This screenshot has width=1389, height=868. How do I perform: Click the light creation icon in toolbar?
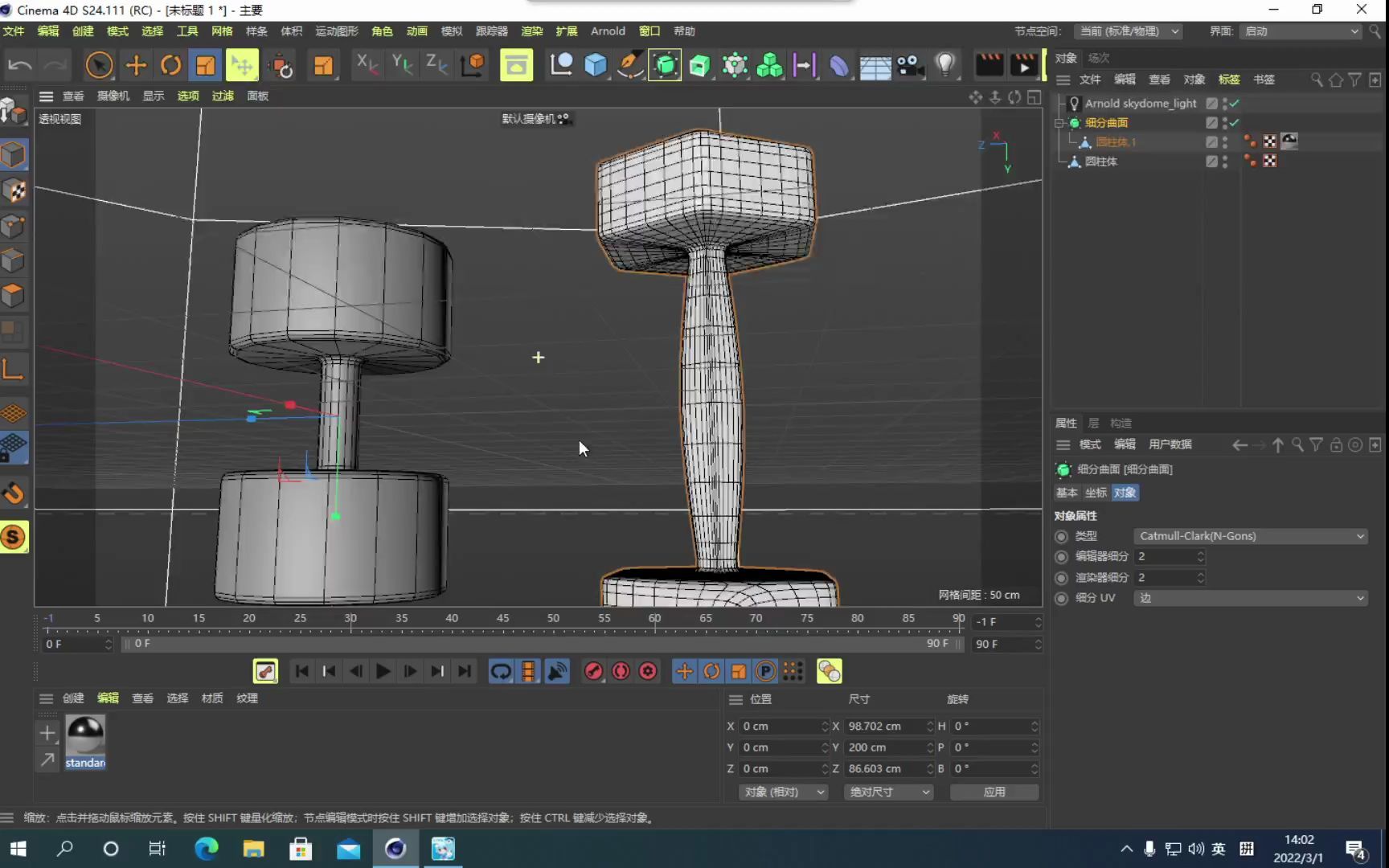click(x=944, y=65)
